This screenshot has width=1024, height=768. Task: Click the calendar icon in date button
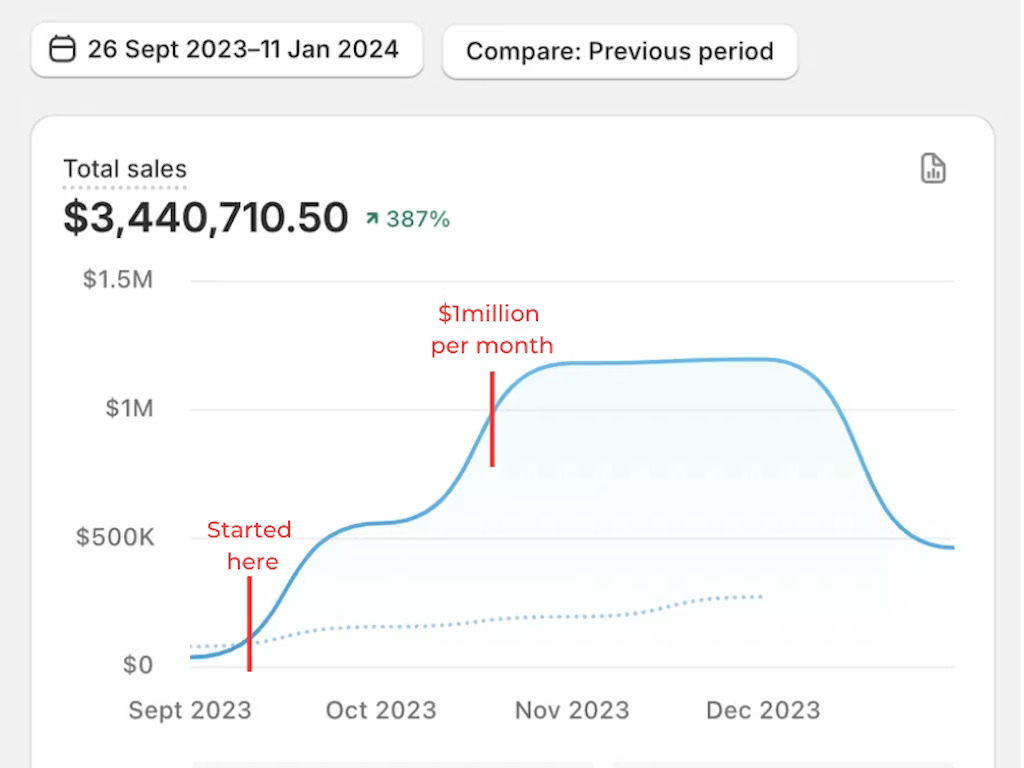[62, 49]
